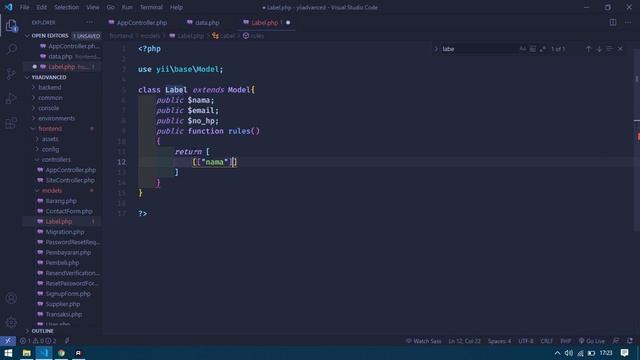Open the Manage gear icon
Viewport: 640px width, 360px height.
11,322
